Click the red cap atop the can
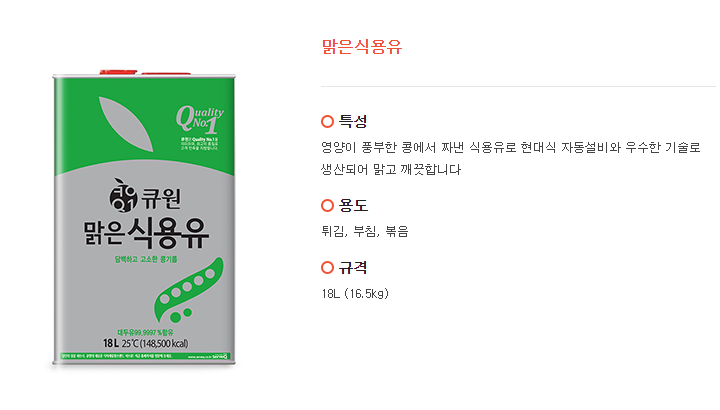Screen dimensions: 720x410 tap(118, 72)
